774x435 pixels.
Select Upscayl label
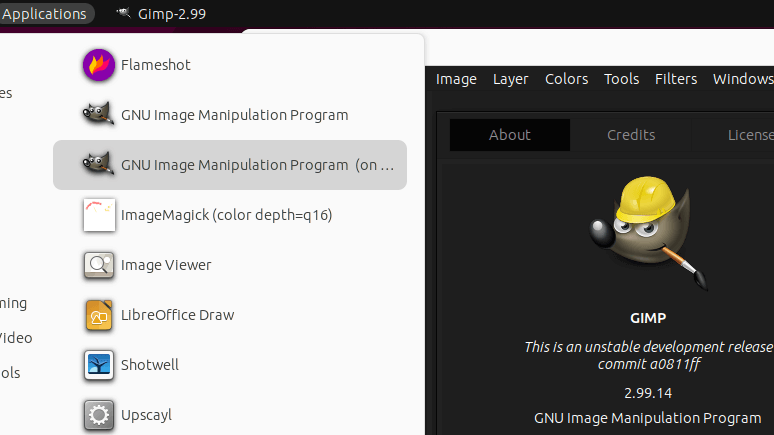pyautogui.click(x=146, y=415)
